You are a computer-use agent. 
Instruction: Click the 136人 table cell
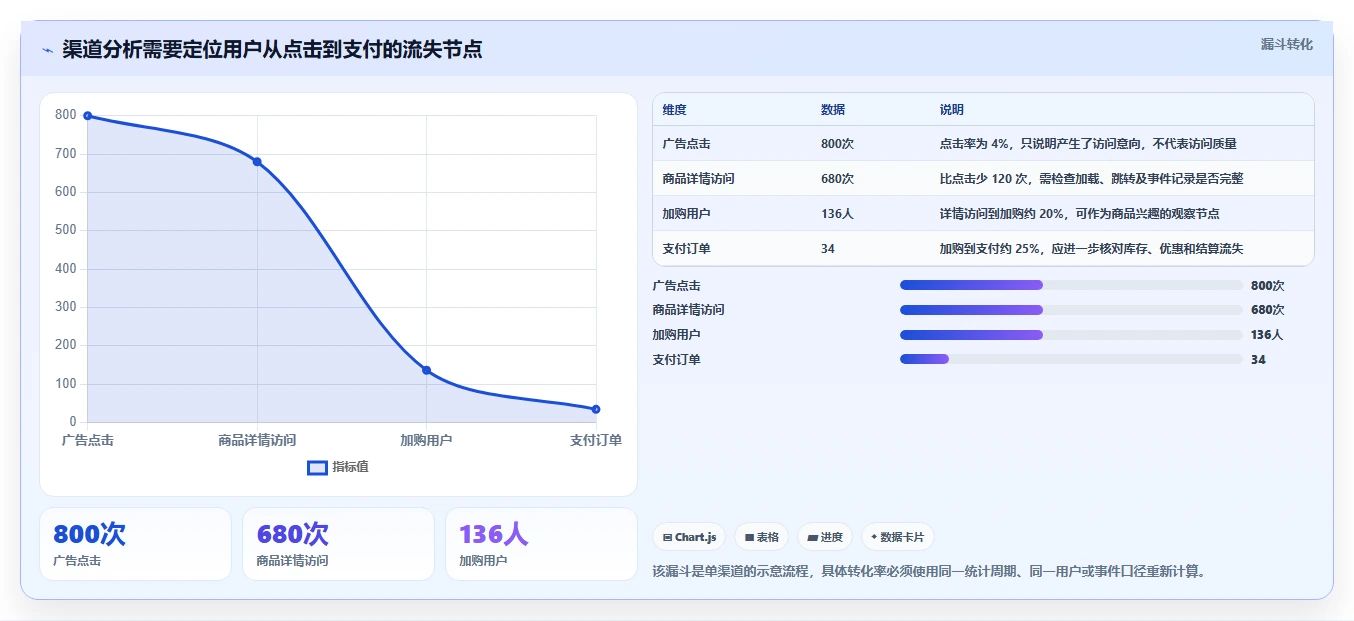click(x=837, y=213)
